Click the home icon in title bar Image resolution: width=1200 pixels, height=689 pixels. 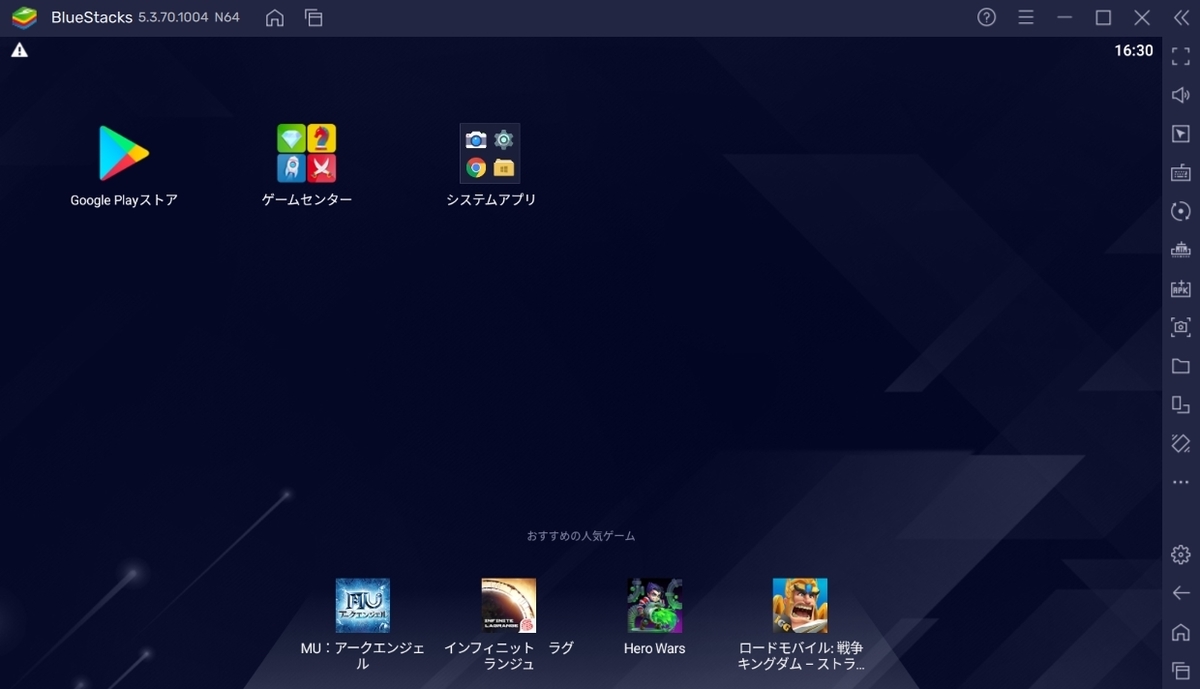[x=274, y=18]
